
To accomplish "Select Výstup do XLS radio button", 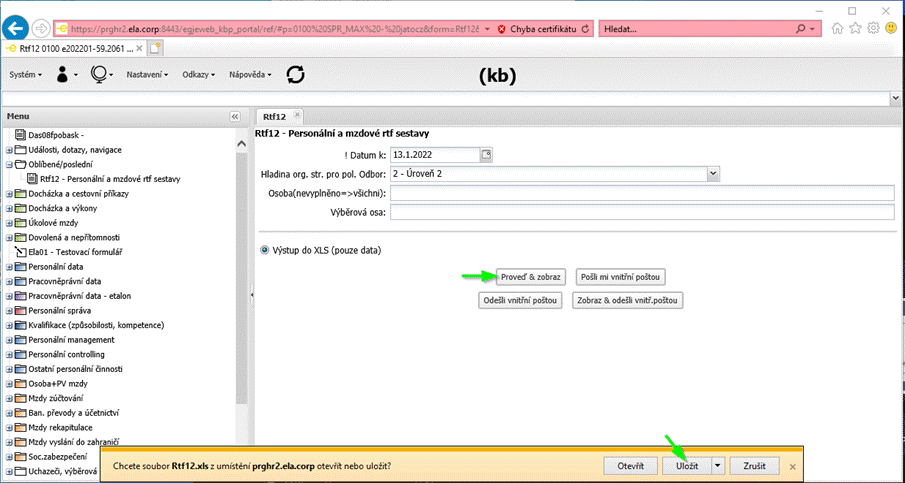I will [x=264, y=249].
